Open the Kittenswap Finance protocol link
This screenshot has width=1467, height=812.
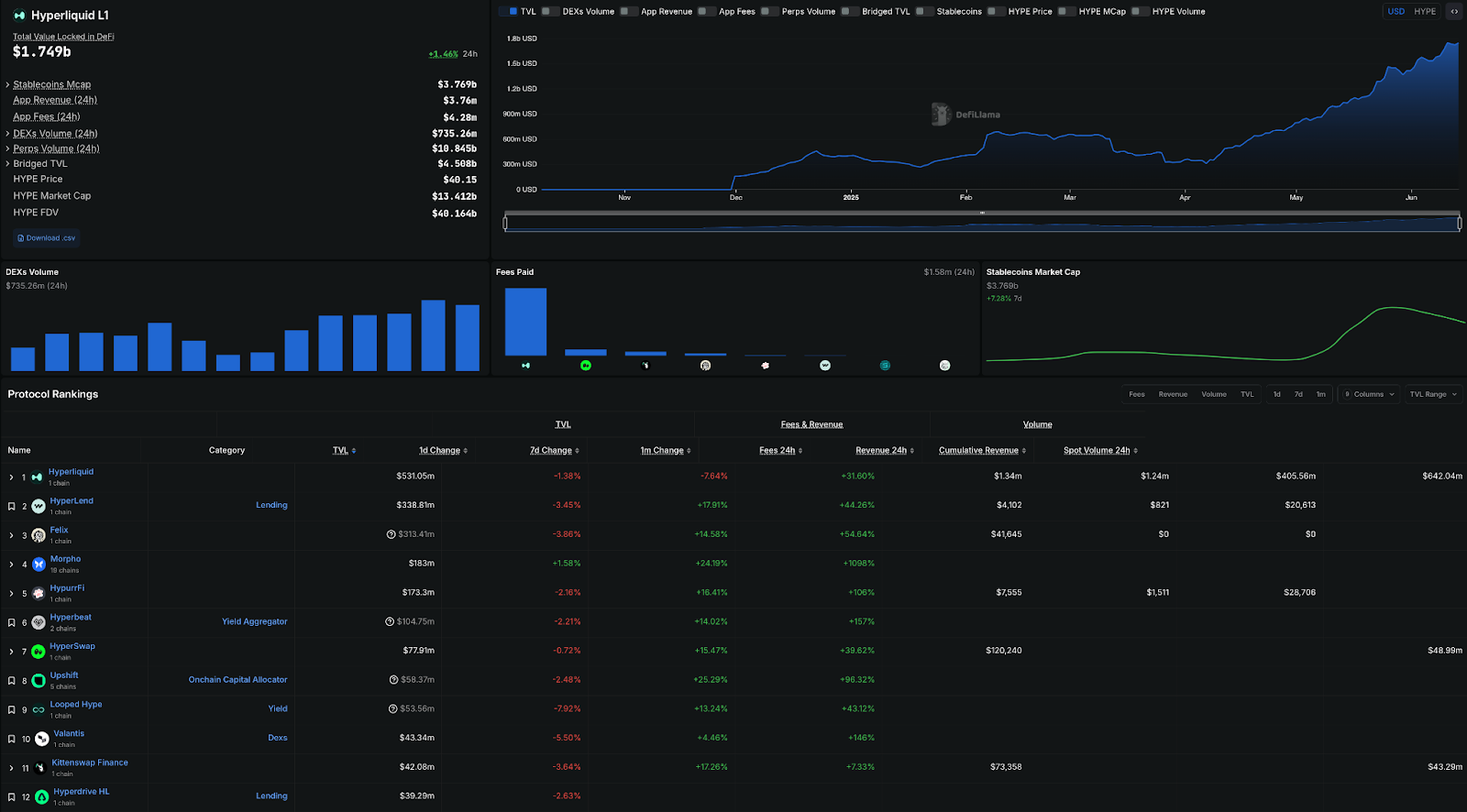(x=90, y=763)
